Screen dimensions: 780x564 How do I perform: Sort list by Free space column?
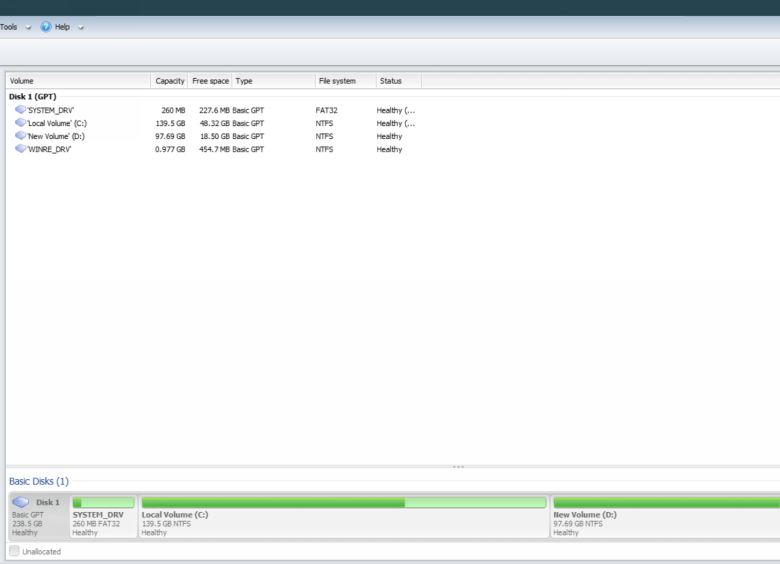point(210,81)
